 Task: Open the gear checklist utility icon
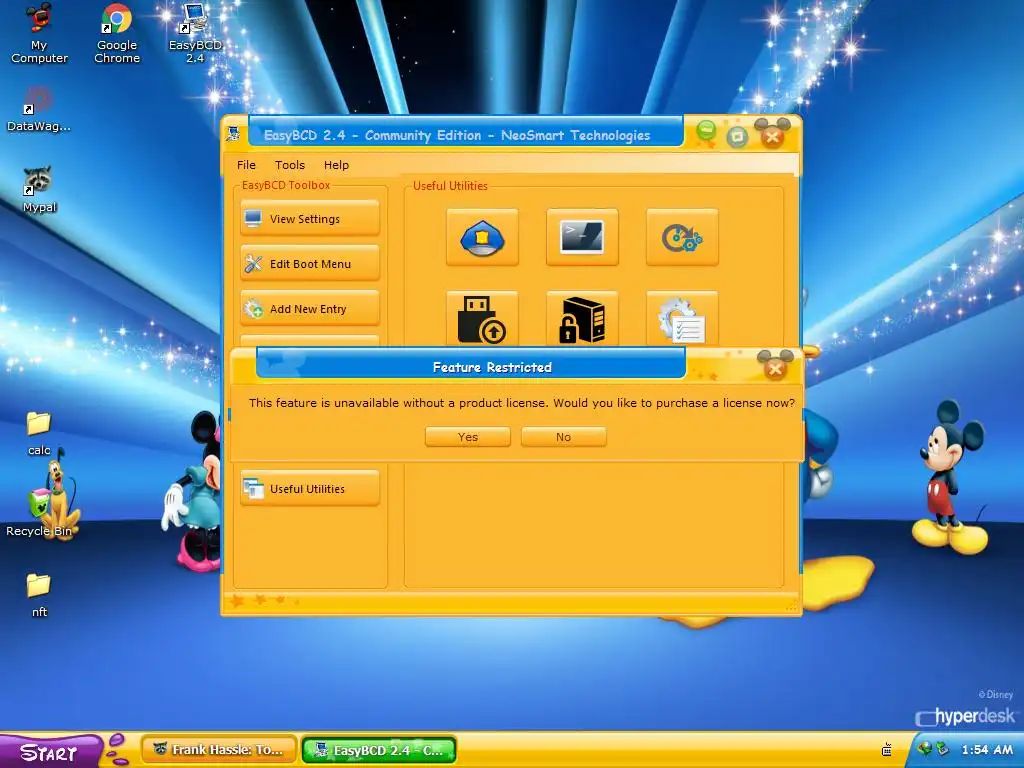(x=682, y=319)
